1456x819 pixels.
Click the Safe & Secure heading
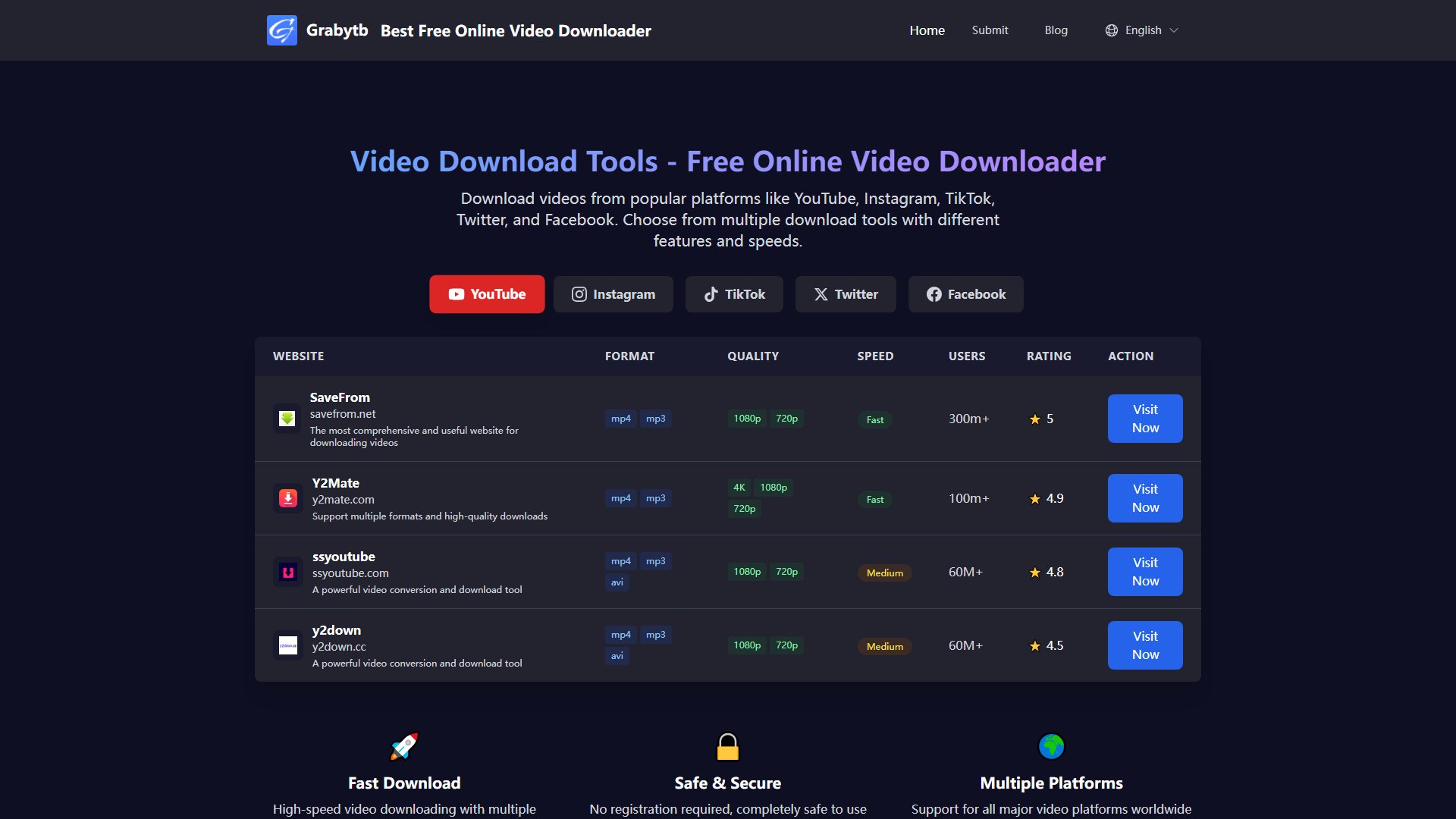728,783
